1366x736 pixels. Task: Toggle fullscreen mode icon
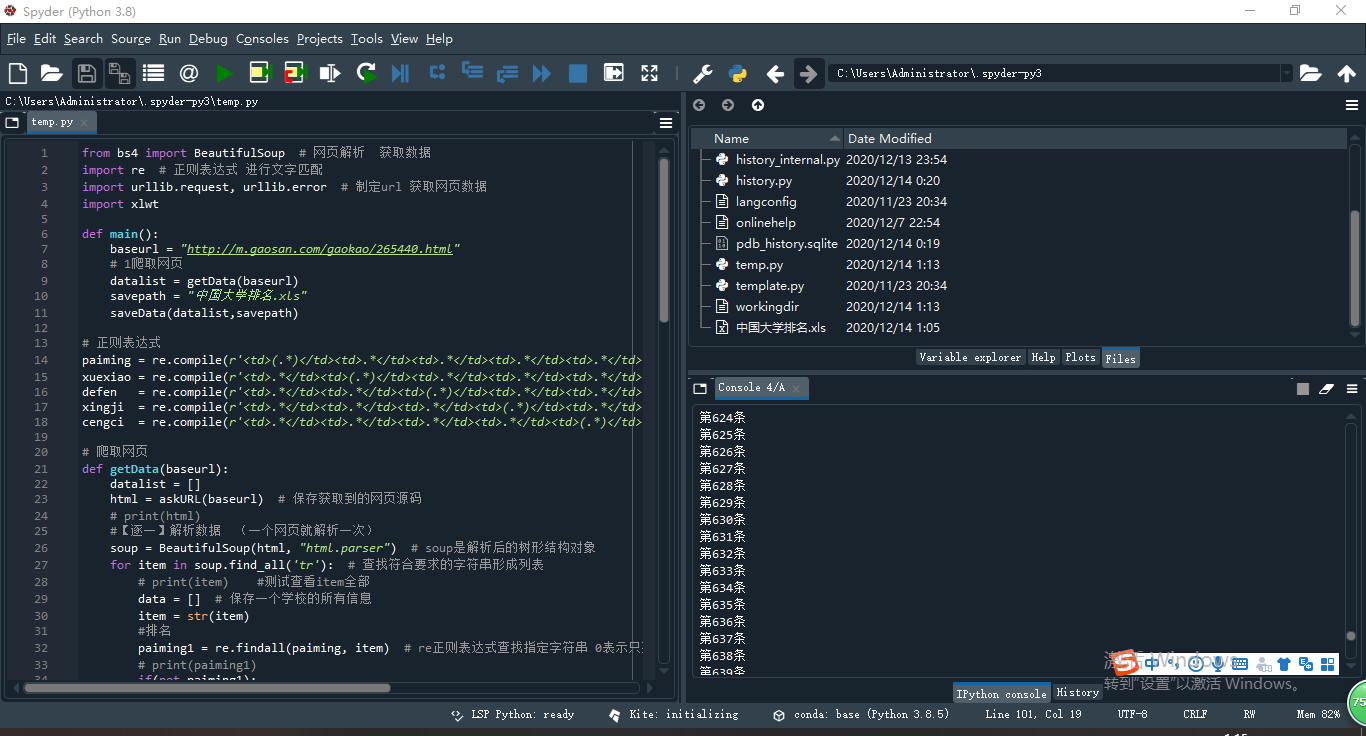coord(650,73)
